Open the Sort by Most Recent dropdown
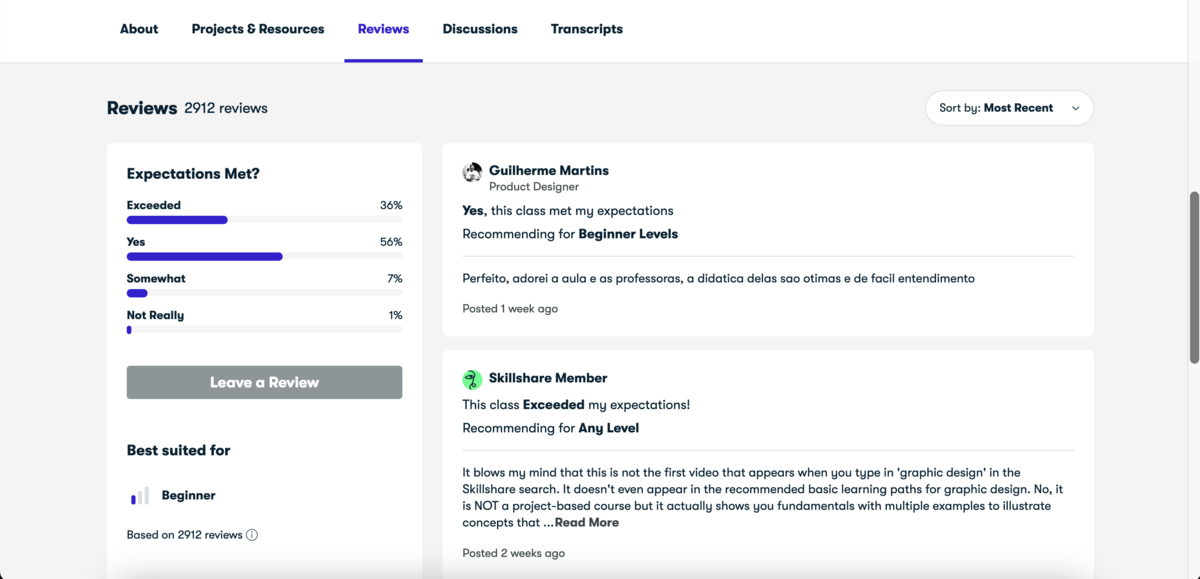1200x579 pixels. coord(1009,108)
